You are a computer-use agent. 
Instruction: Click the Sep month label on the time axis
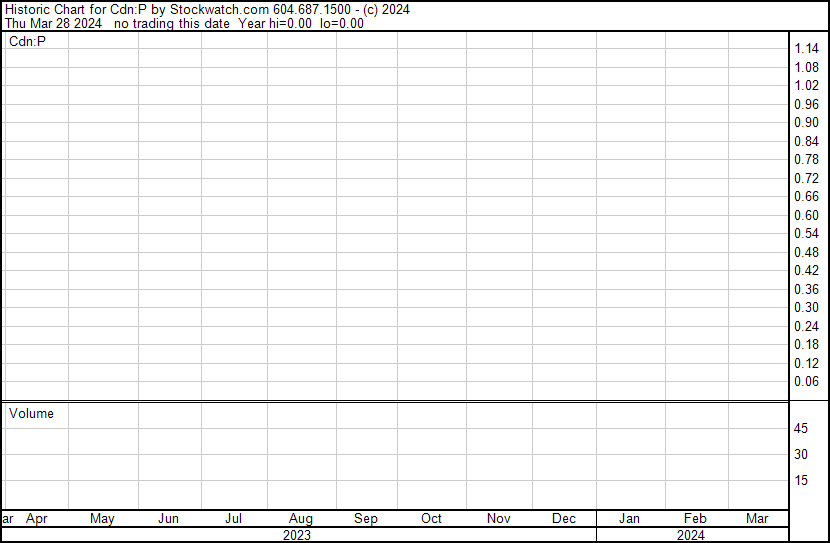pyautogui.click(x=366, y=519)
